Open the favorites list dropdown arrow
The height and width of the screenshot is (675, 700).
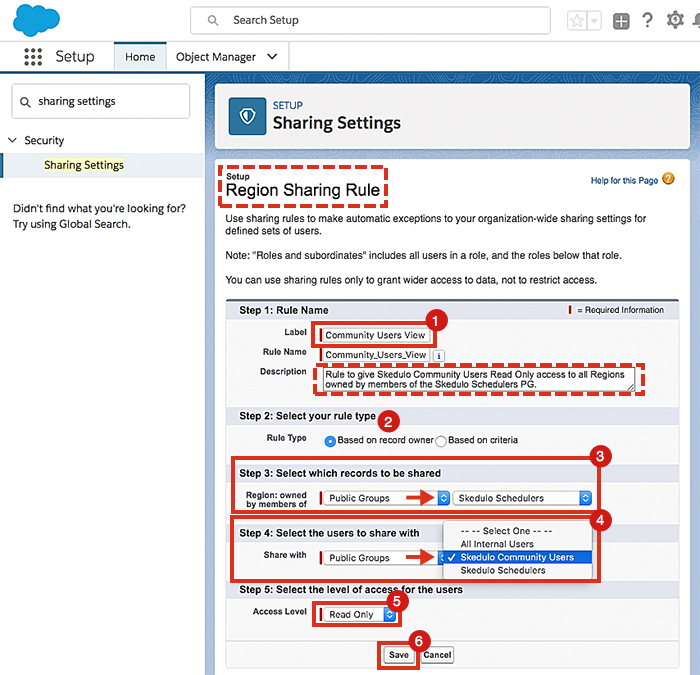coord(594,21)
